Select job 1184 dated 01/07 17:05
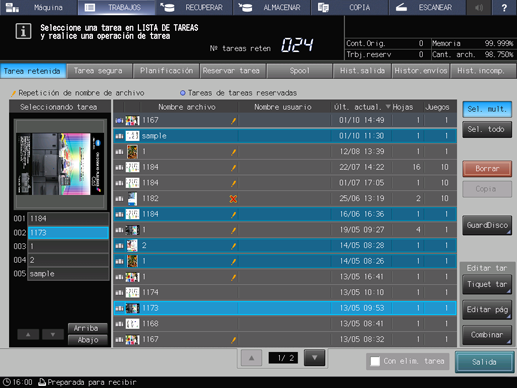The image size is (517, 388). (285, 183)
